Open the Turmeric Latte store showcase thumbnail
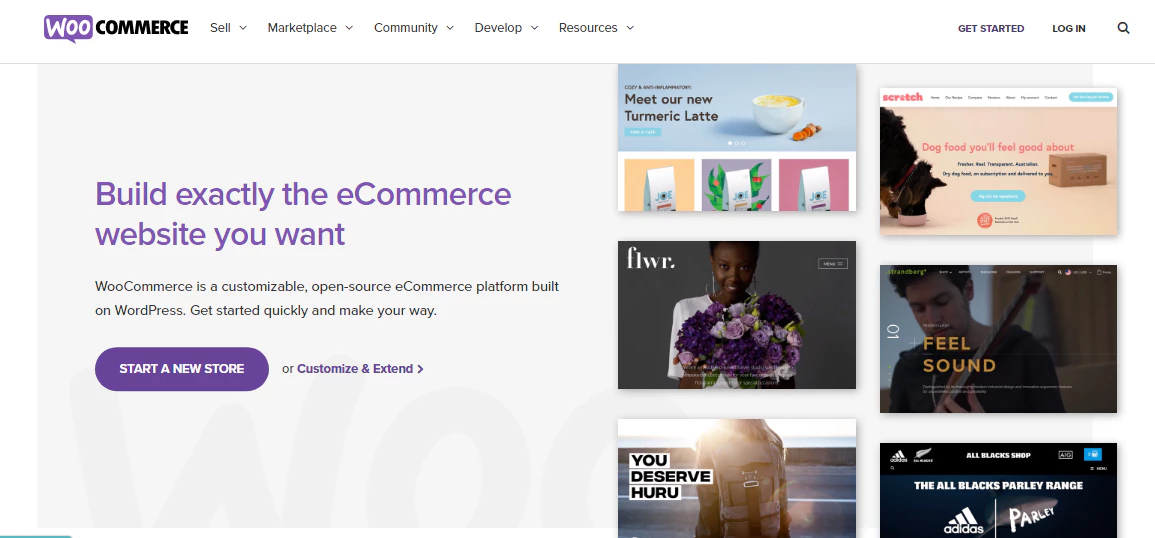The image size is (1155, 538). click(737, 138)
